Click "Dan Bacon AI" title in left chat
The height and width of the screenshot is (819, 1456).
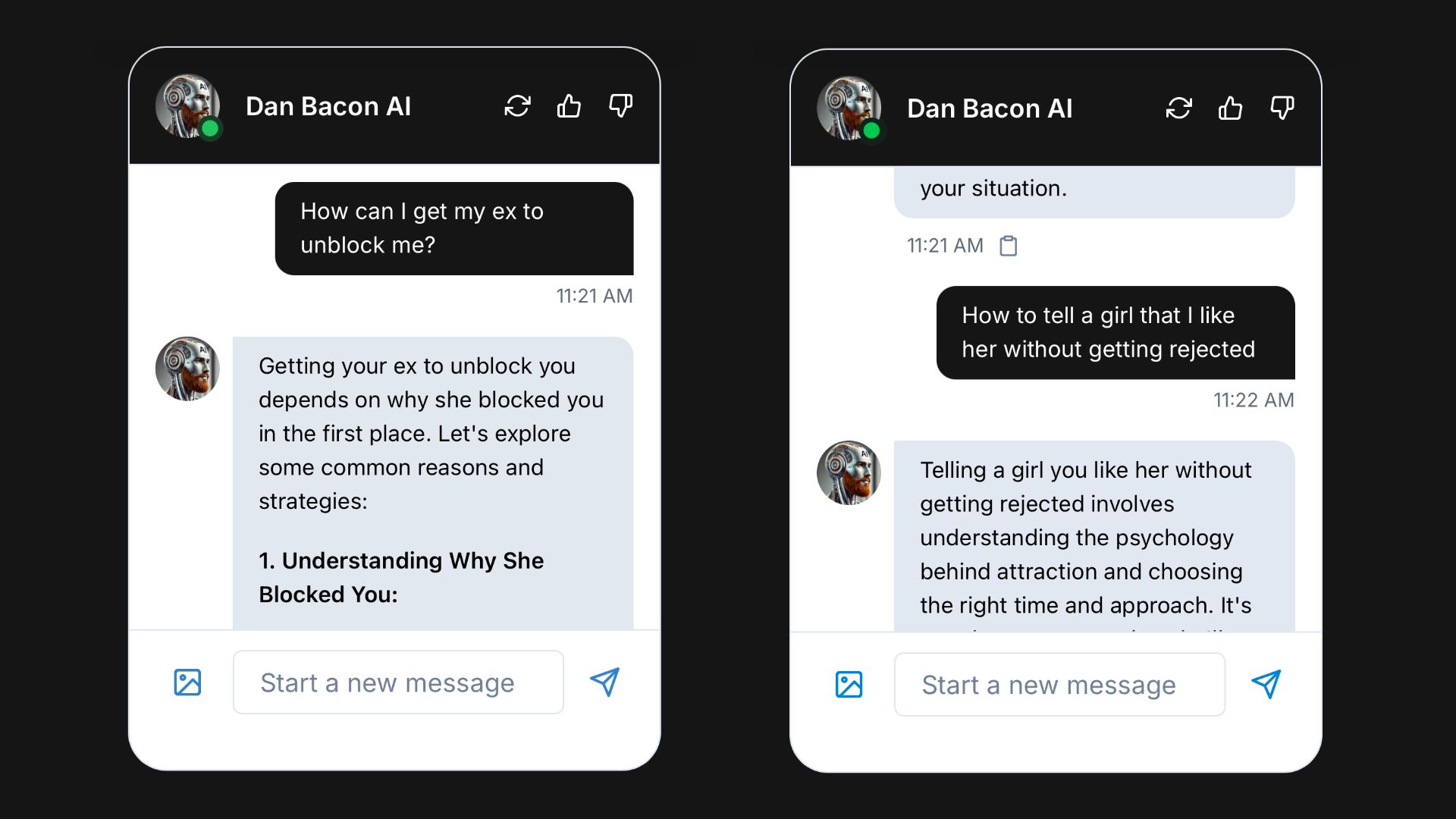328,106
